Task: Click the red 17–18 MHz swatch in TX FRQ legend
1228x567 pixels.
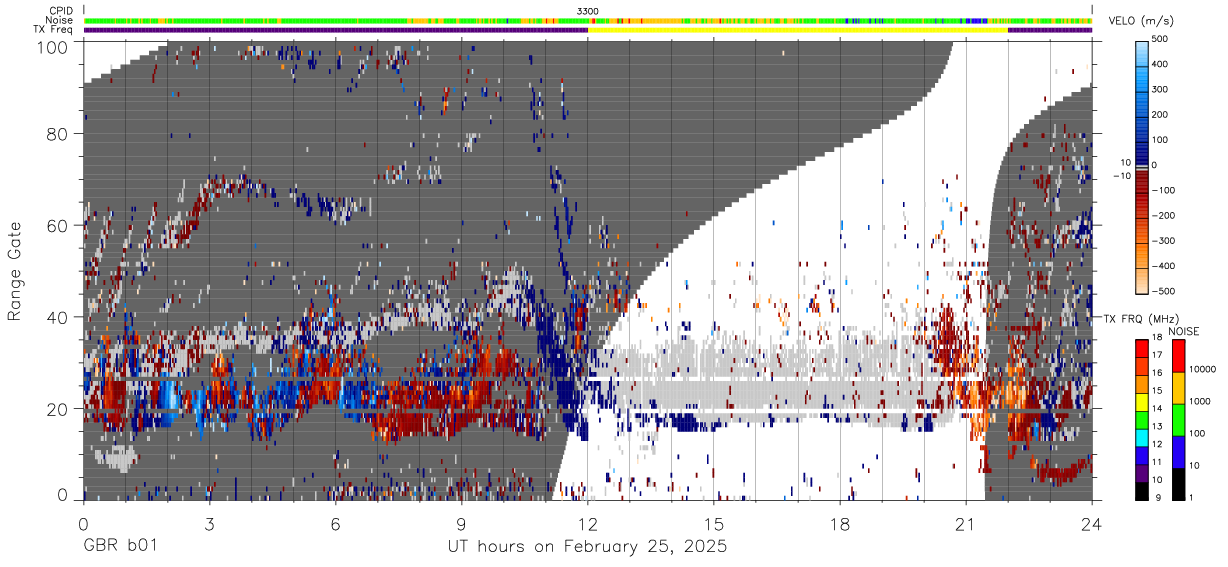Action: (1142, 349)
